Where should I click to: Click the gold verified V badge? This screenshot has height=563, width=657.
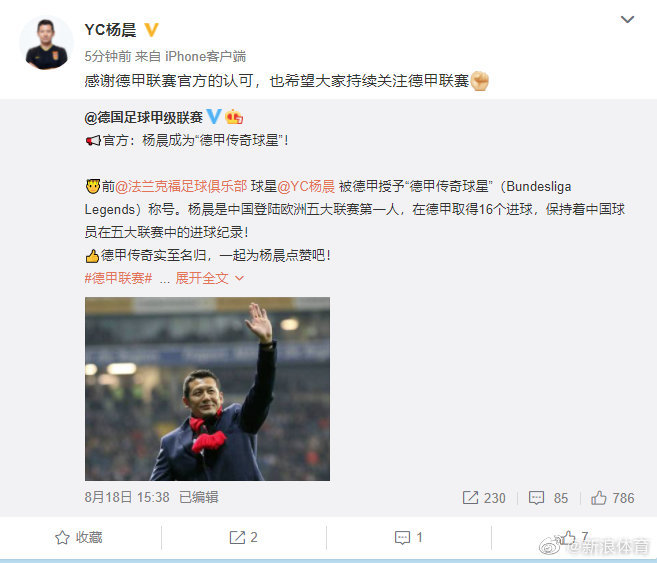tap(151, 30)
